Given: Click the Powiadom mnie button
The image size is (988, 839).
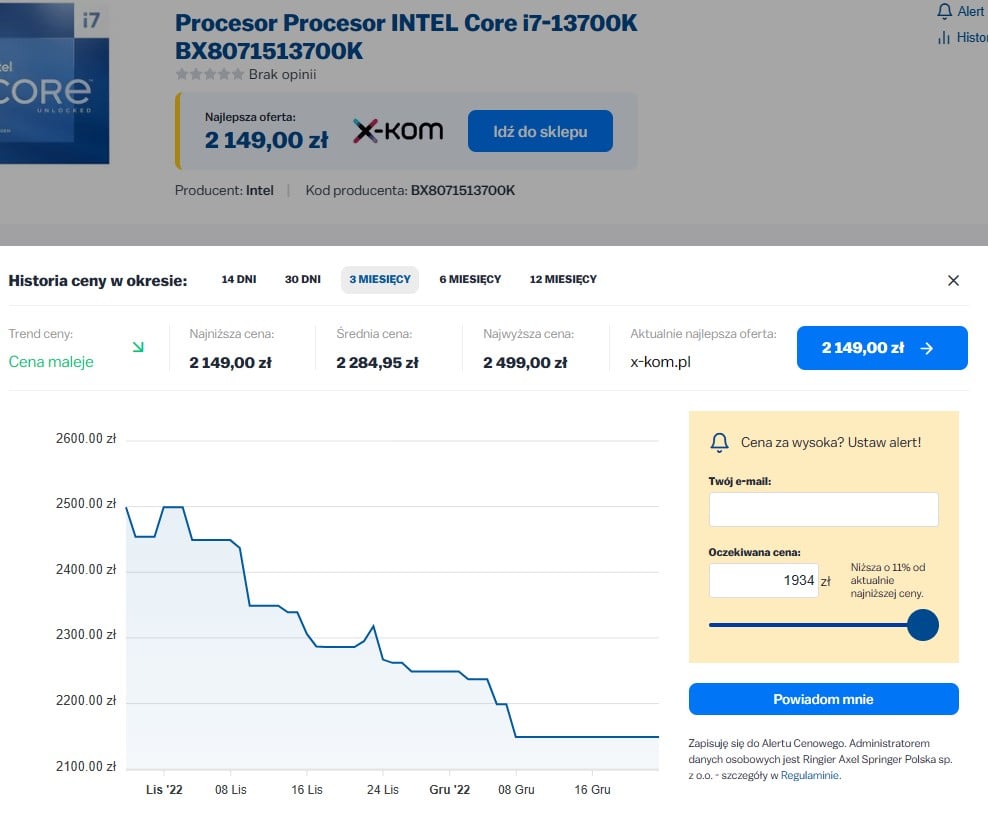Looking at the screenshot, I should coord(824,699).
